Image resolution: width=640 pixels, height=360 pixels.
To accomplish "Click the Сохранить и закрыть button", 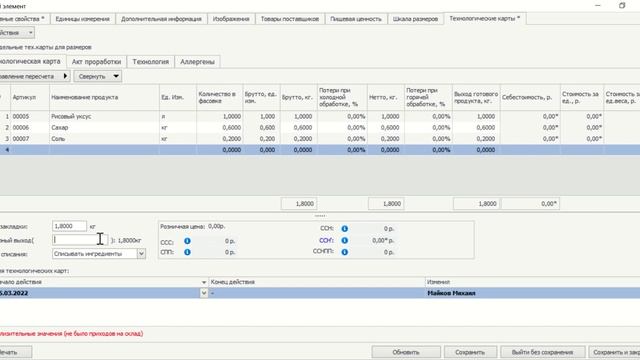I will tap(614, 352).
